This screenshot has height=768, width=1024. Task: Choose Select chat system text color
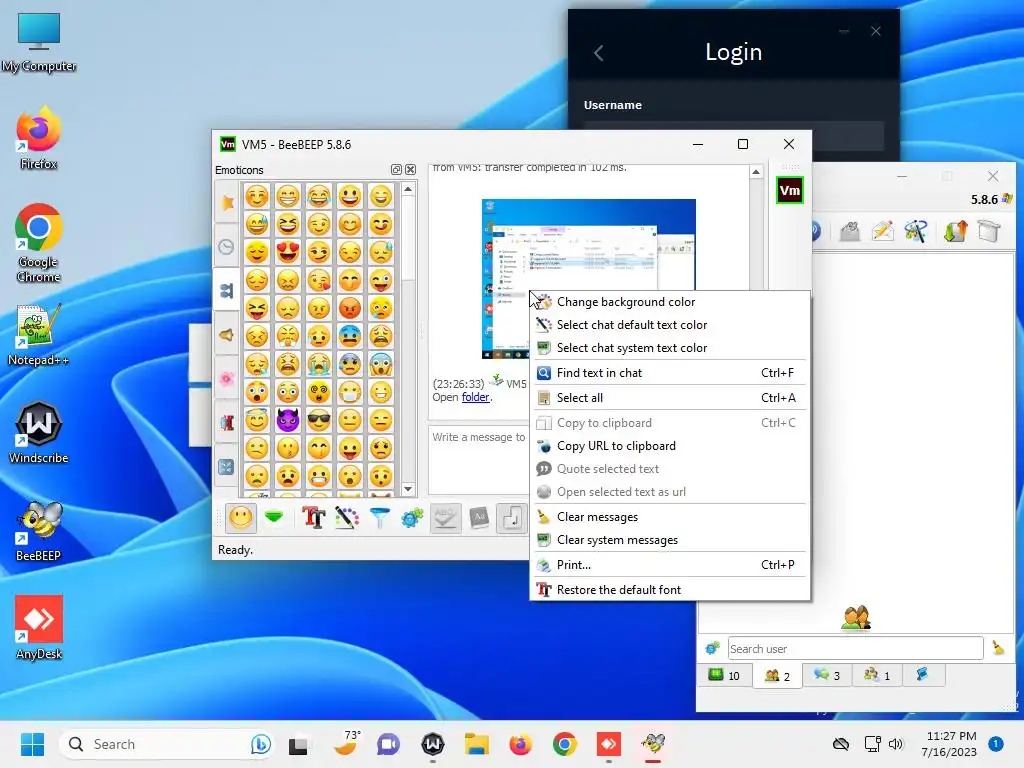click(x=670, y=348)
